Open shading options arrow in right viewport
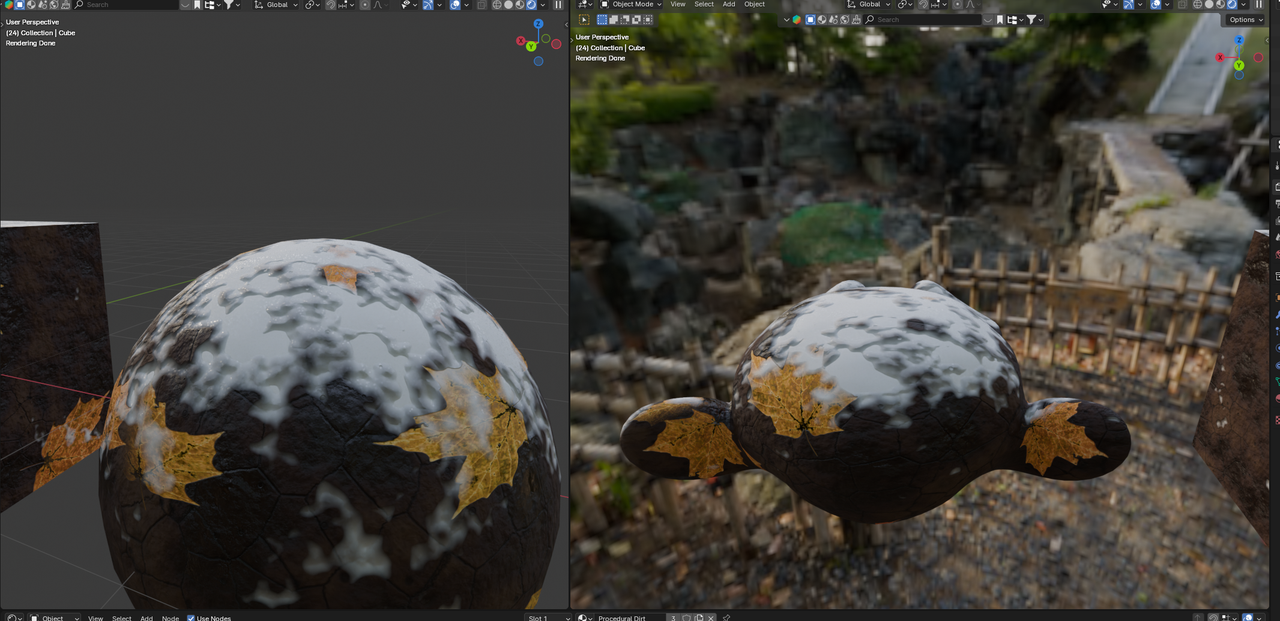This screenshot has height=621, width=1280. pyautogui.click(x=1243, y=5)
